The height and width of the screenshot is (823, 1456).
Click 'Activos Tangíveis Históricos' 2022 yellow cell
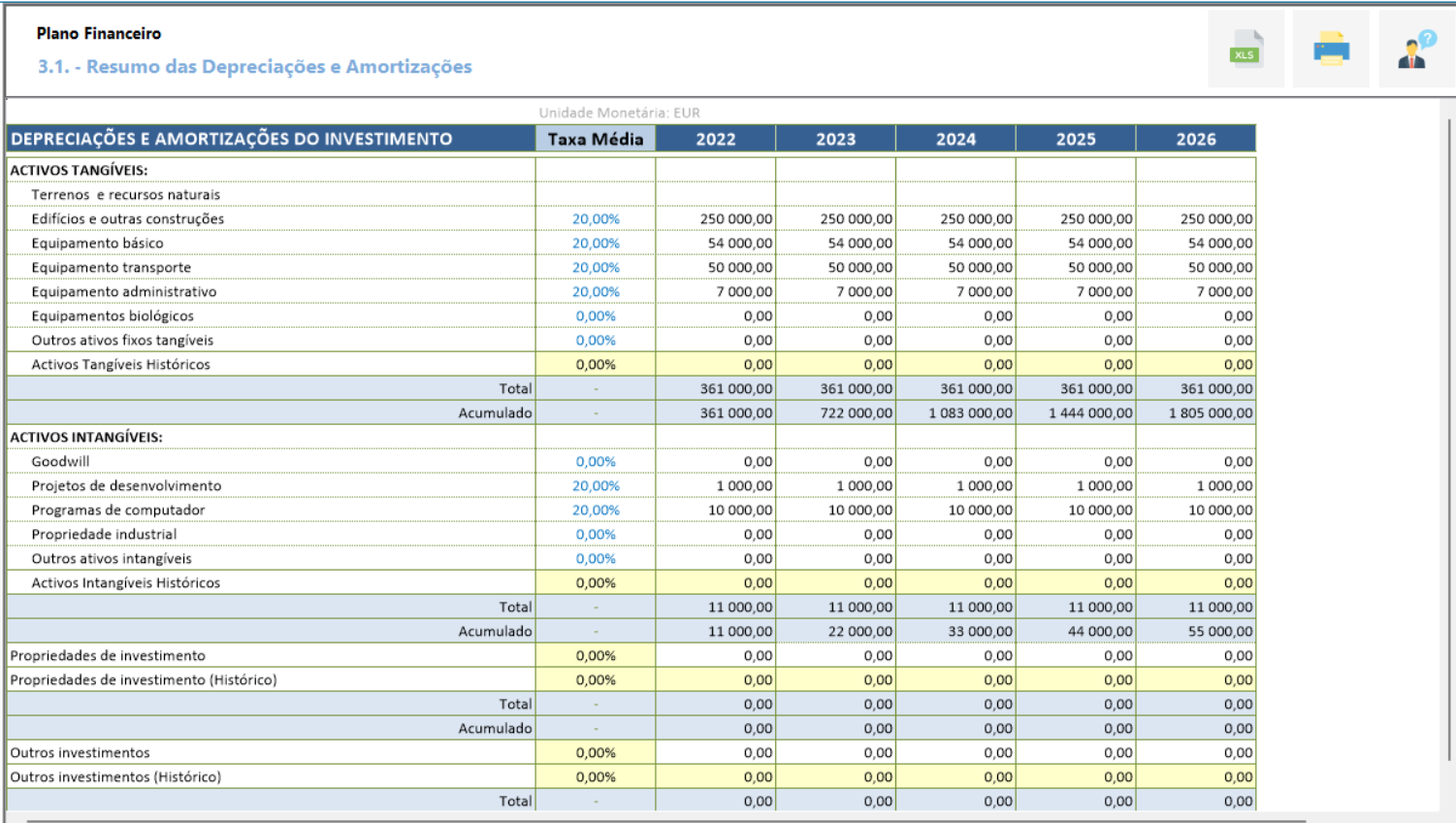click(716, 365)
